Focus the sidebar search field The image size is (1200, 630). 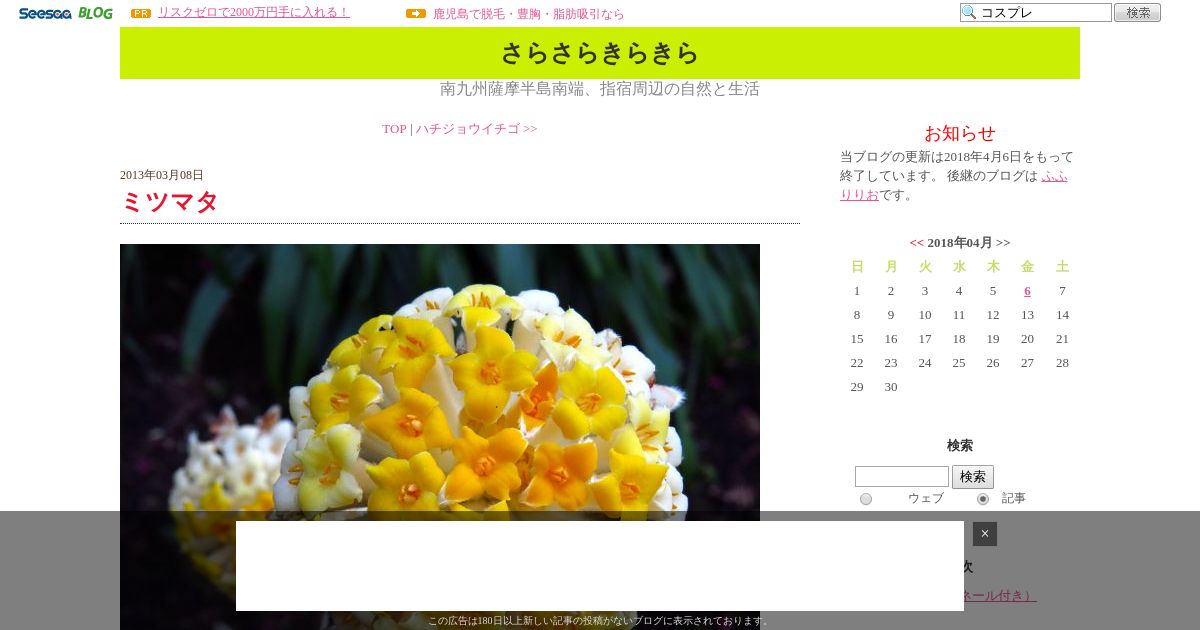click(902, 477)
